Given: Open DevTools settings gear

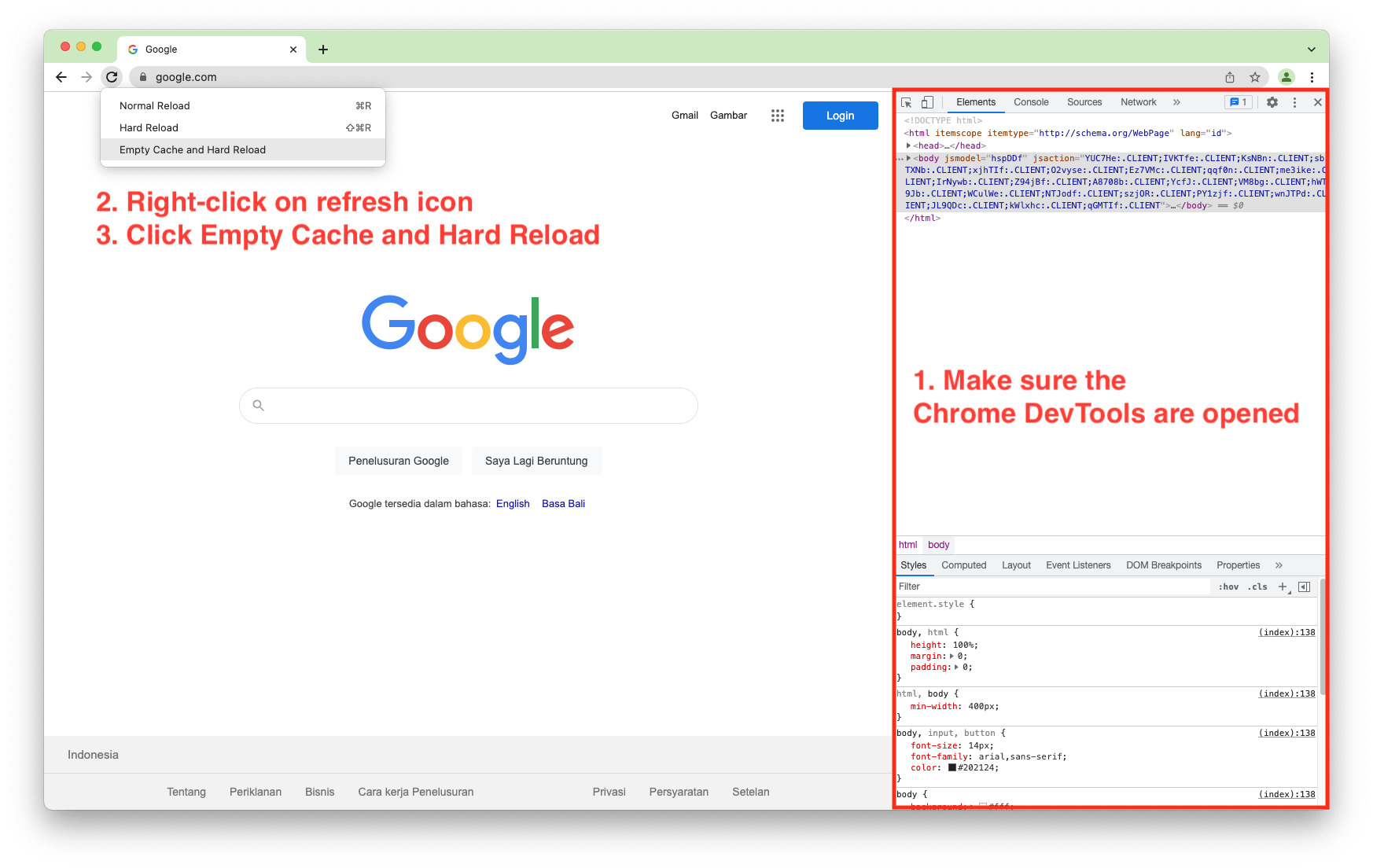Looking at the screenshot, I should 1272,101.
